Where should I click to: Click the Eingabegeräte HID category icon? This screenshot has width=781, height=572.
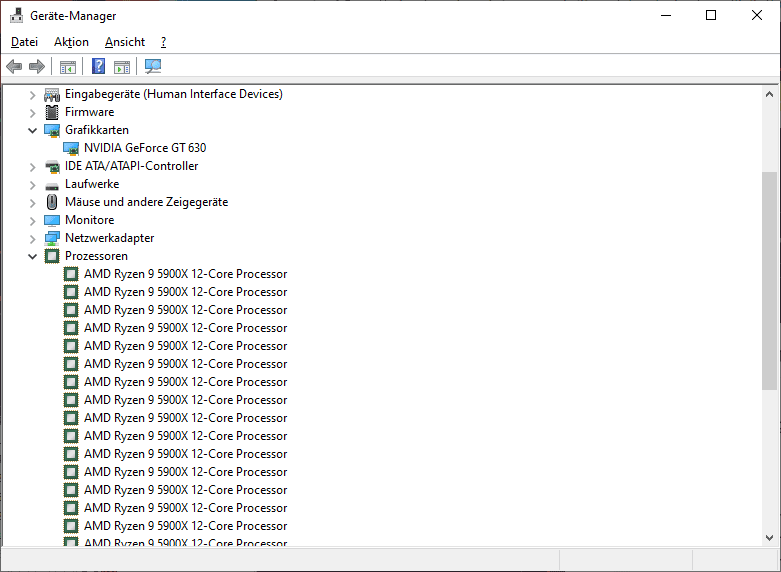click(x=52, y=94)
